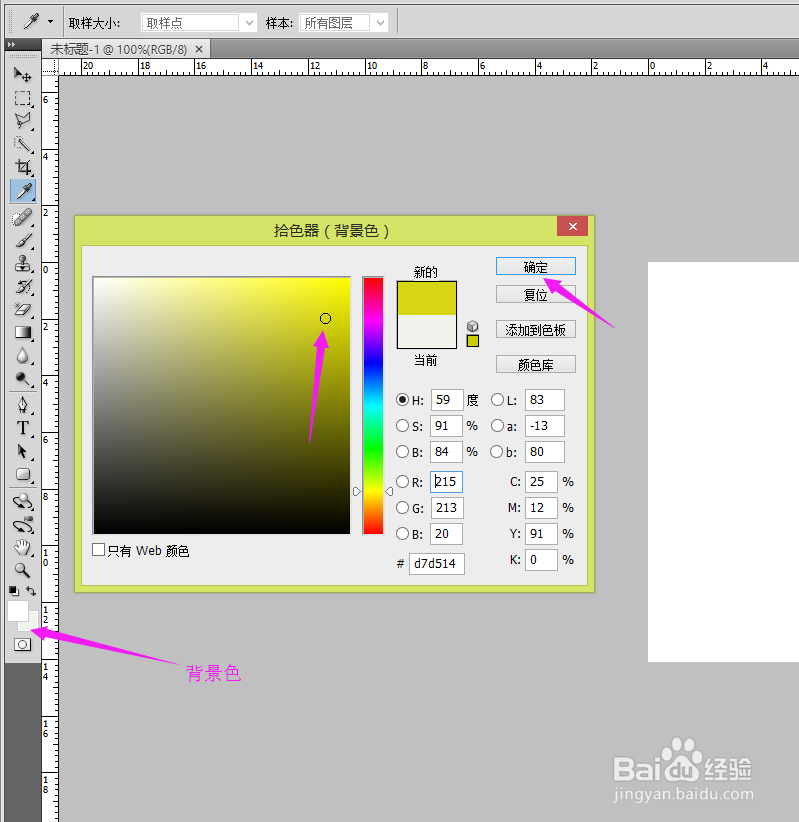
Task: Select the Gradient tool
Action: 23,332
